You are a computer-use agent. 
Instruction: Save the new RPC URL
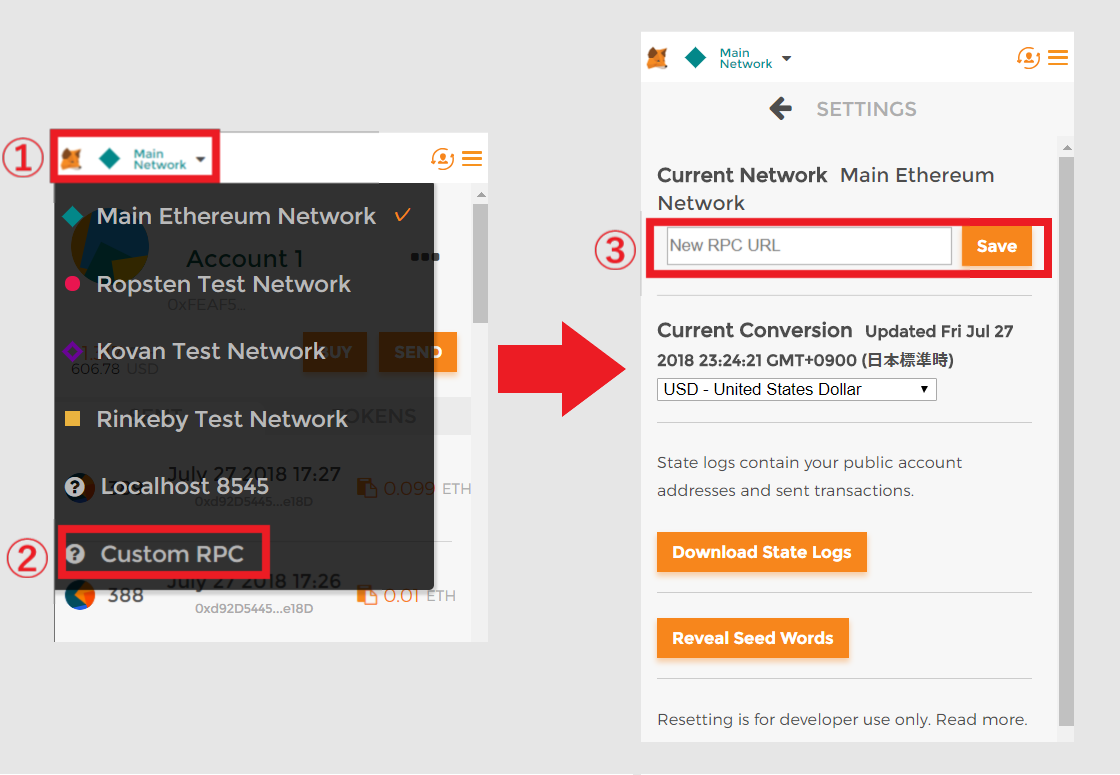996,246
